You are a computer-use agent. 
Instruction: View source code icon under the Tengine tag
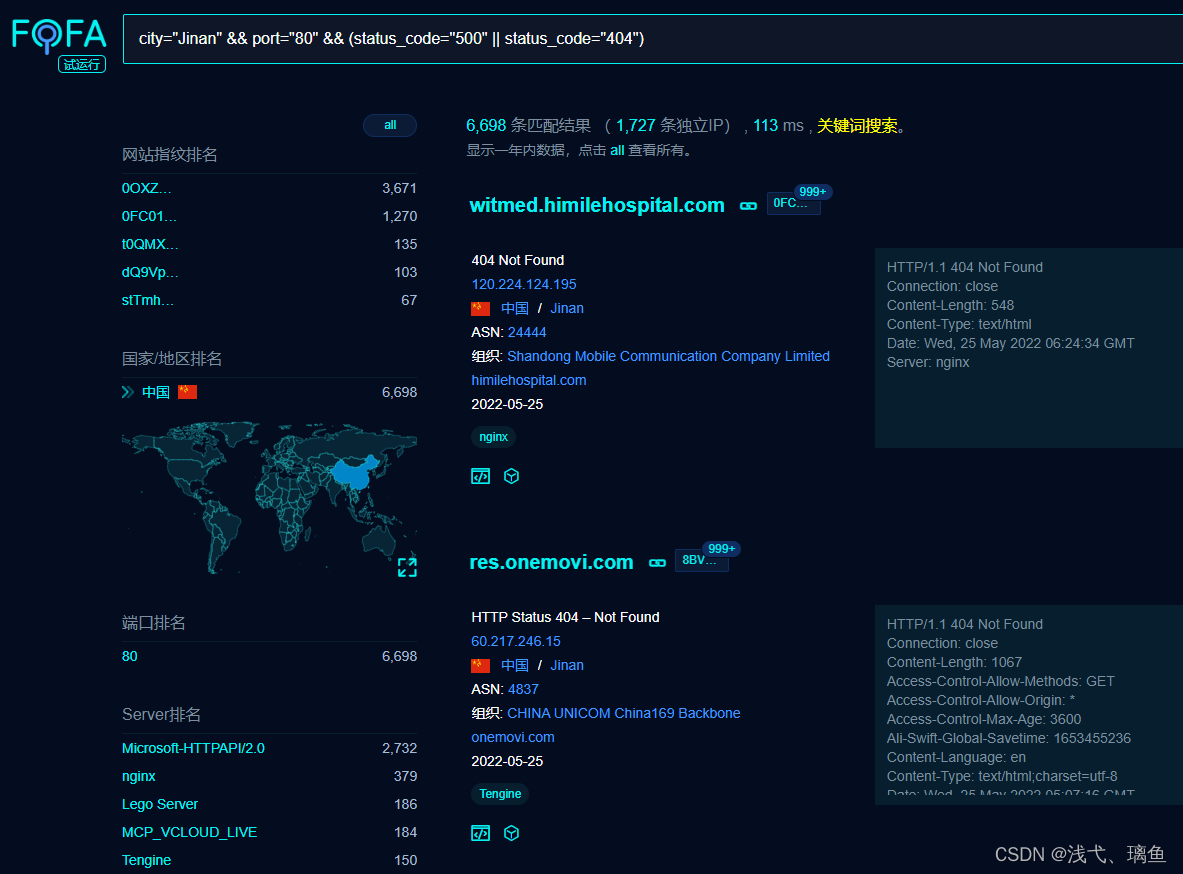tap(481, 833)
